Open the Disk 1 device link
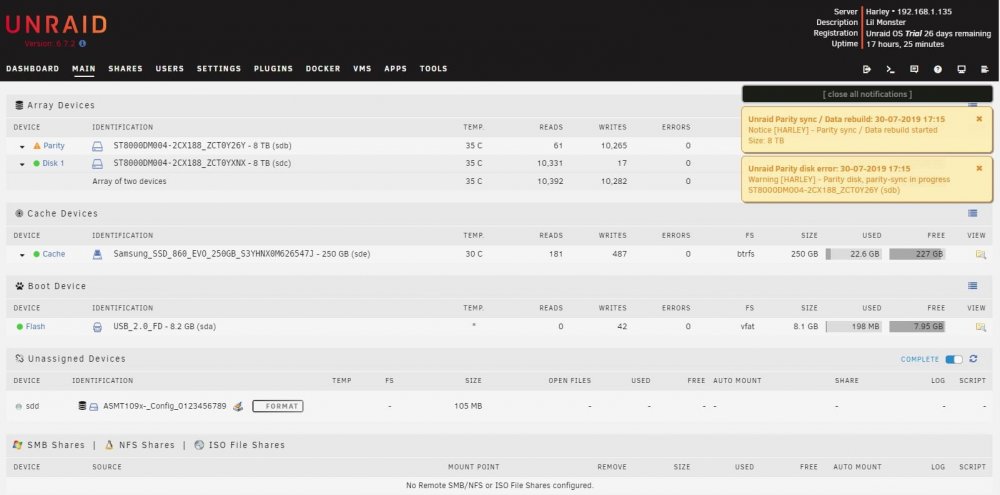 coord(54,164)
